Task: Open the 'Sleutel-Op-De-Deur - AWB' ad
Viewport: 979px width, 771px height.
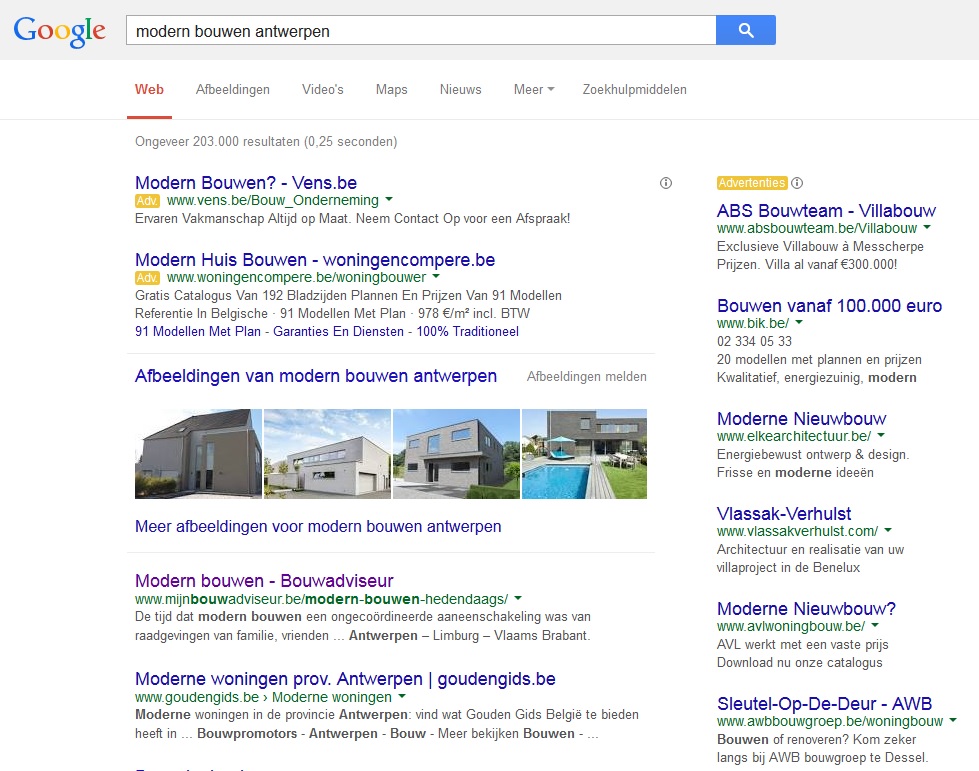Action: coord(824,704)
